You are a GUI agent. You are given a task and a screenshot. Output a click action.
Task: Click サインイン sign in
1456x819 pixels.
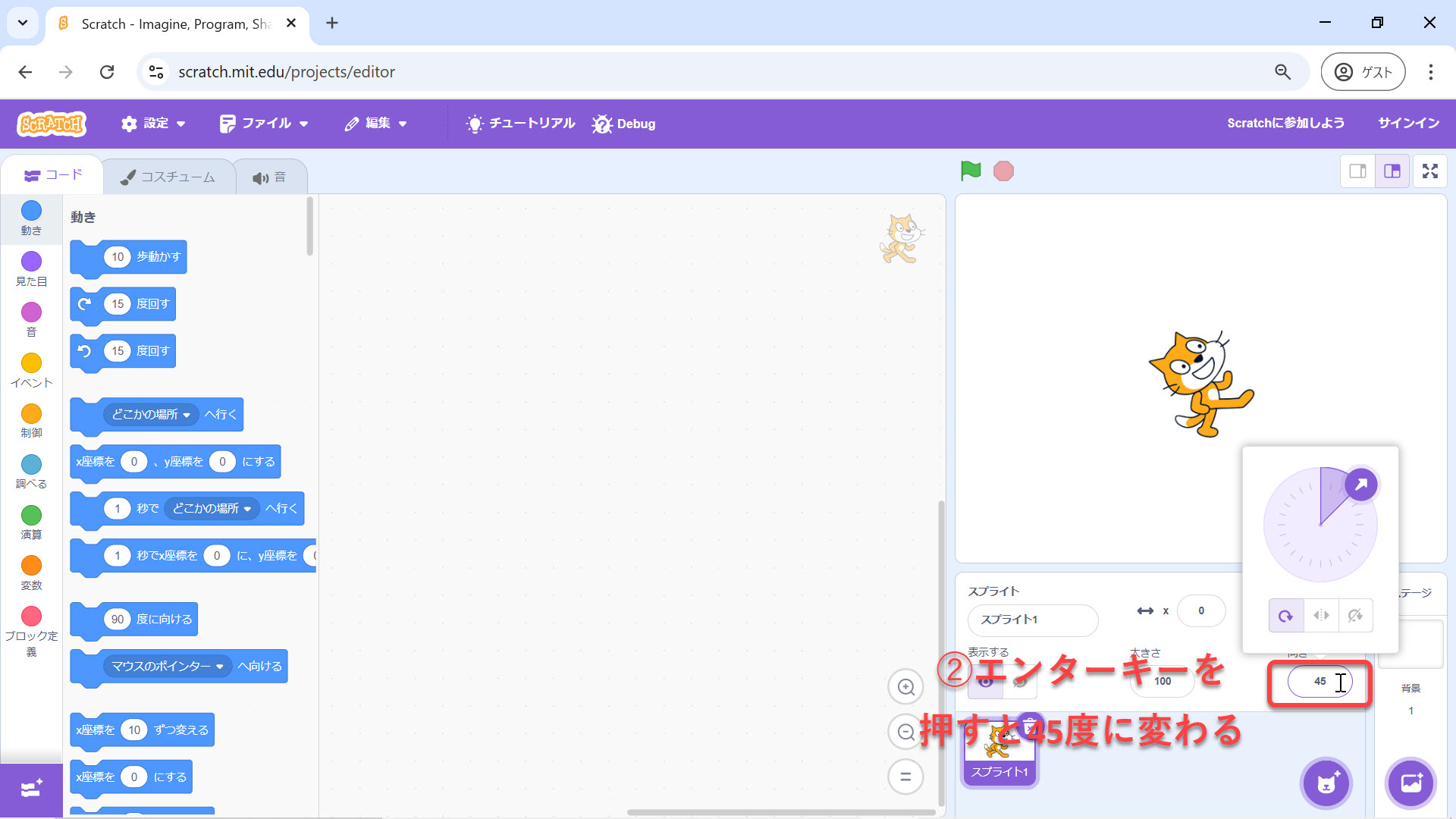tap(1408, 123)
